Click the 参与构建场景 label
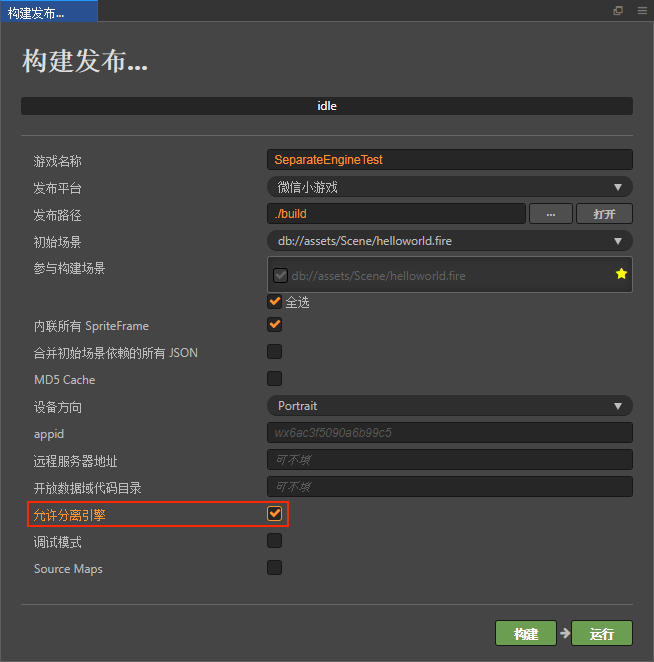 [x=69, y=269]
